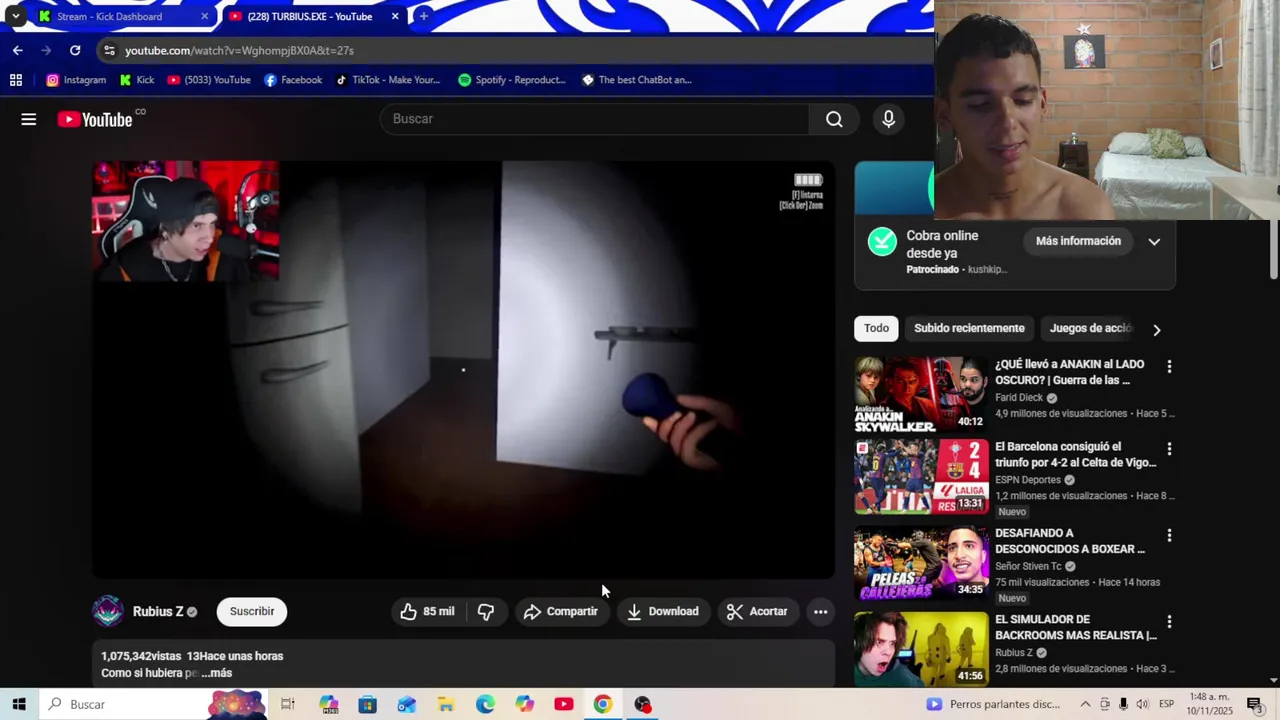Expand the description with ...más
The height and width of the screenshot is (720, 1280).
(x=216, y=673)
